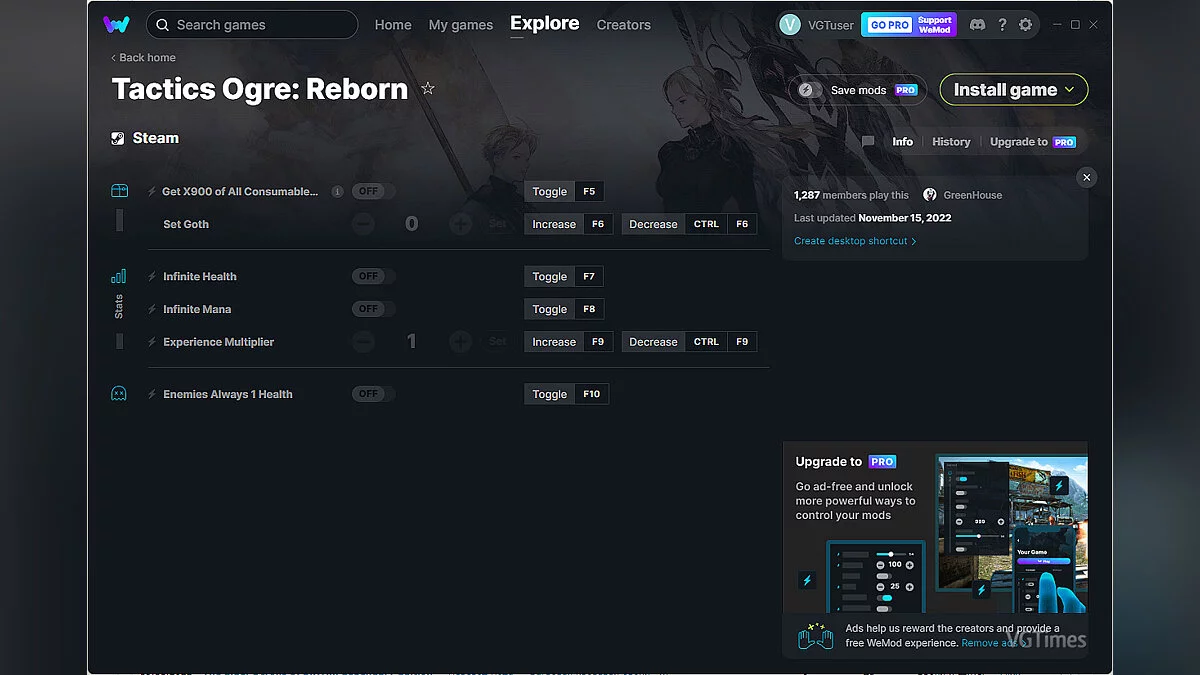Image resolution: width=1200 pixels, height=675 pixels.
Task: Click lightning icon beside Enemies Always 1 Health
Action: click(152, 395)
